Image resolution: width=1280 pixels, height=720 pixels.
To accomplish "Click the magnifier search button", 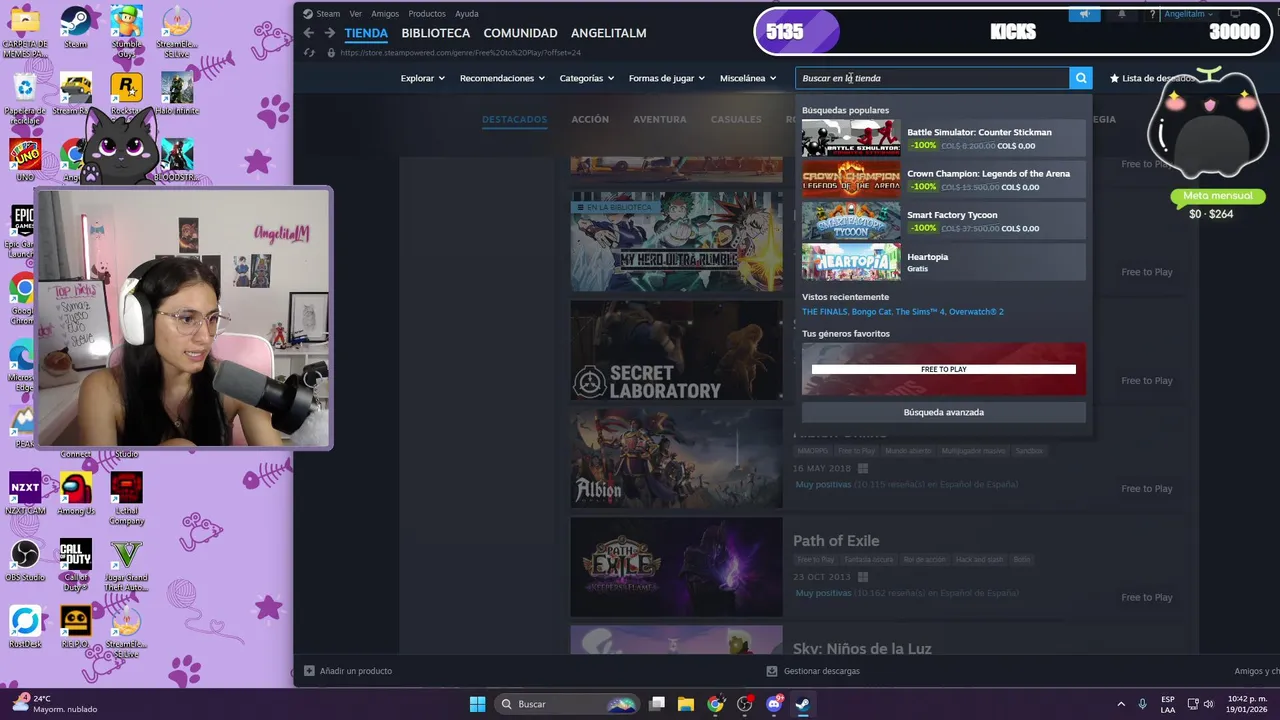I will point(1081,78).
